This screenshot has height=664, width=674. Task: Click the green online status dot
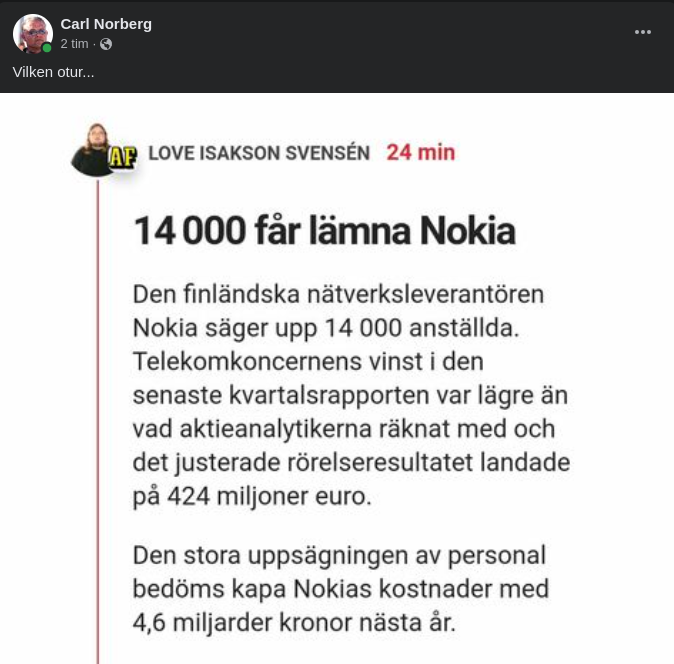pos(47,48)
